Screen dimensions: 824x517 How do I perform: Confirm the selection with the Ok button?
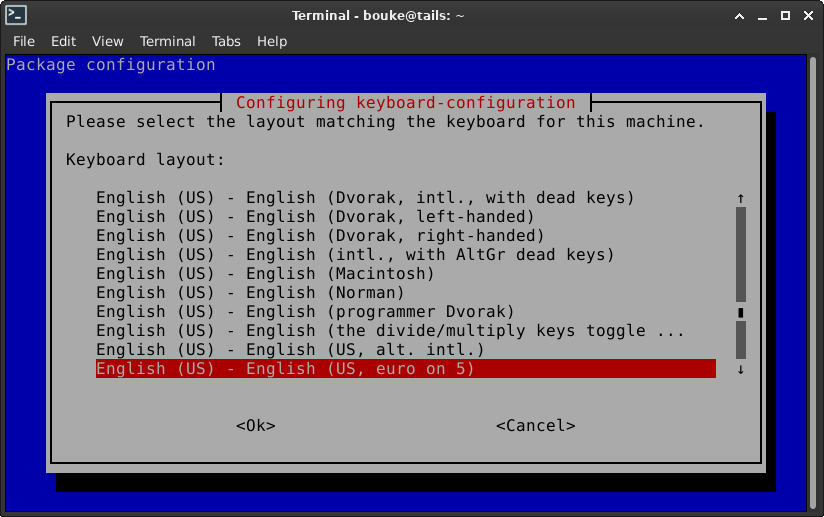click(x=256, y=426)
